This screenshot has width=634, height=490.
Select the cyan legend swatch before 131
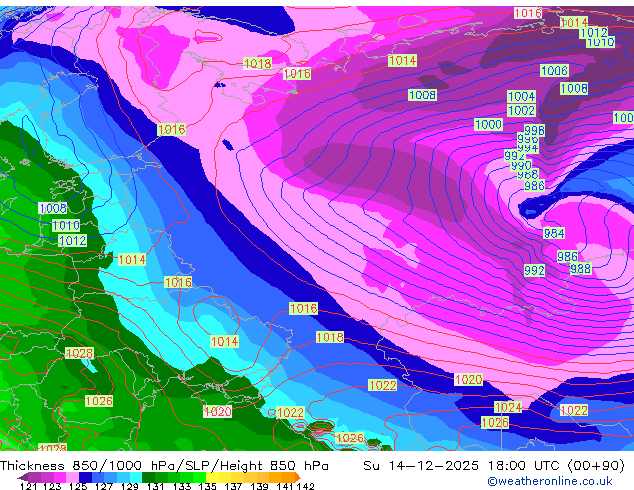coord(136,477)
